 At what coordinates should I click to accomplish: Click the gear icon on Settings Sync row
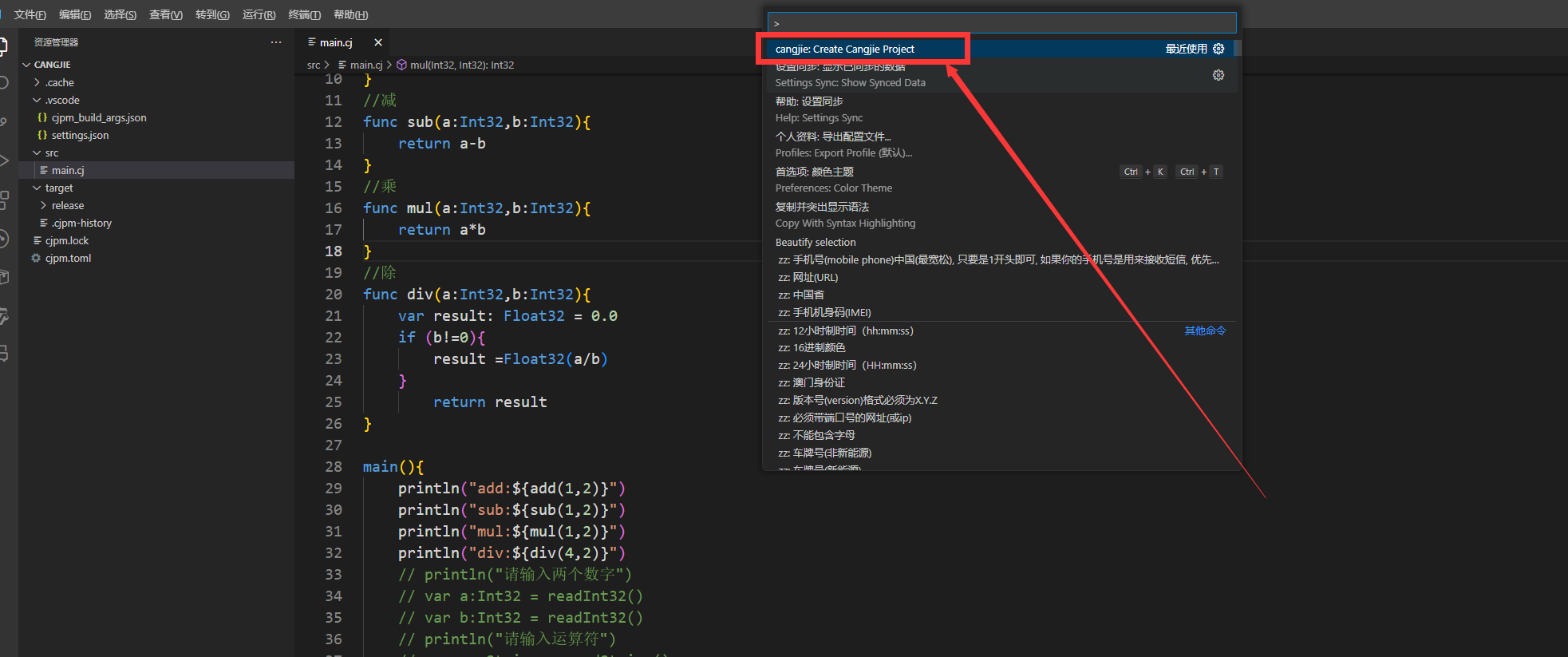point(1218,75)
